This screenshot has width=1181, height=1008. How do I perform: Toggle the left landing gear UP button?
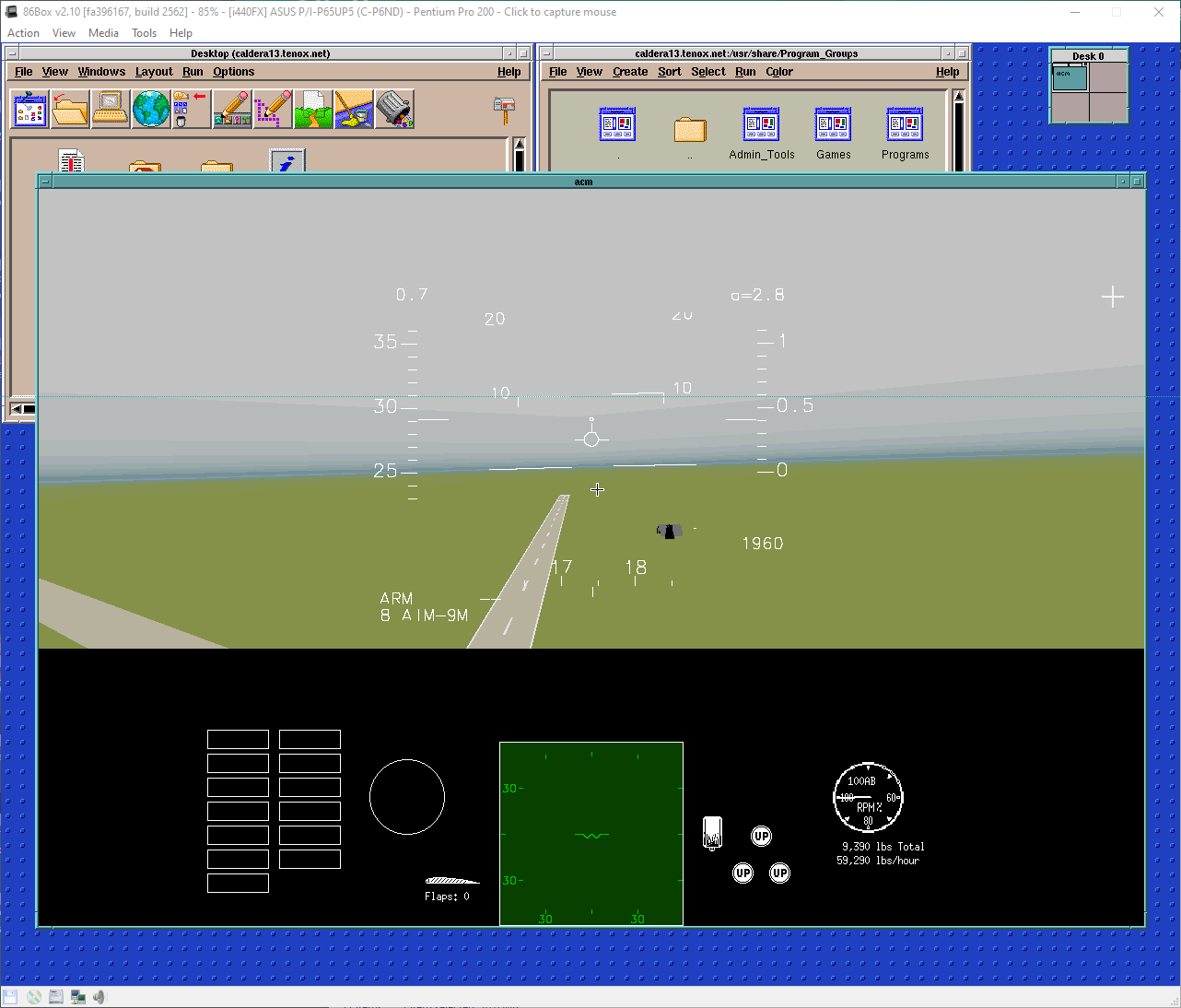[x=743, y=872]
